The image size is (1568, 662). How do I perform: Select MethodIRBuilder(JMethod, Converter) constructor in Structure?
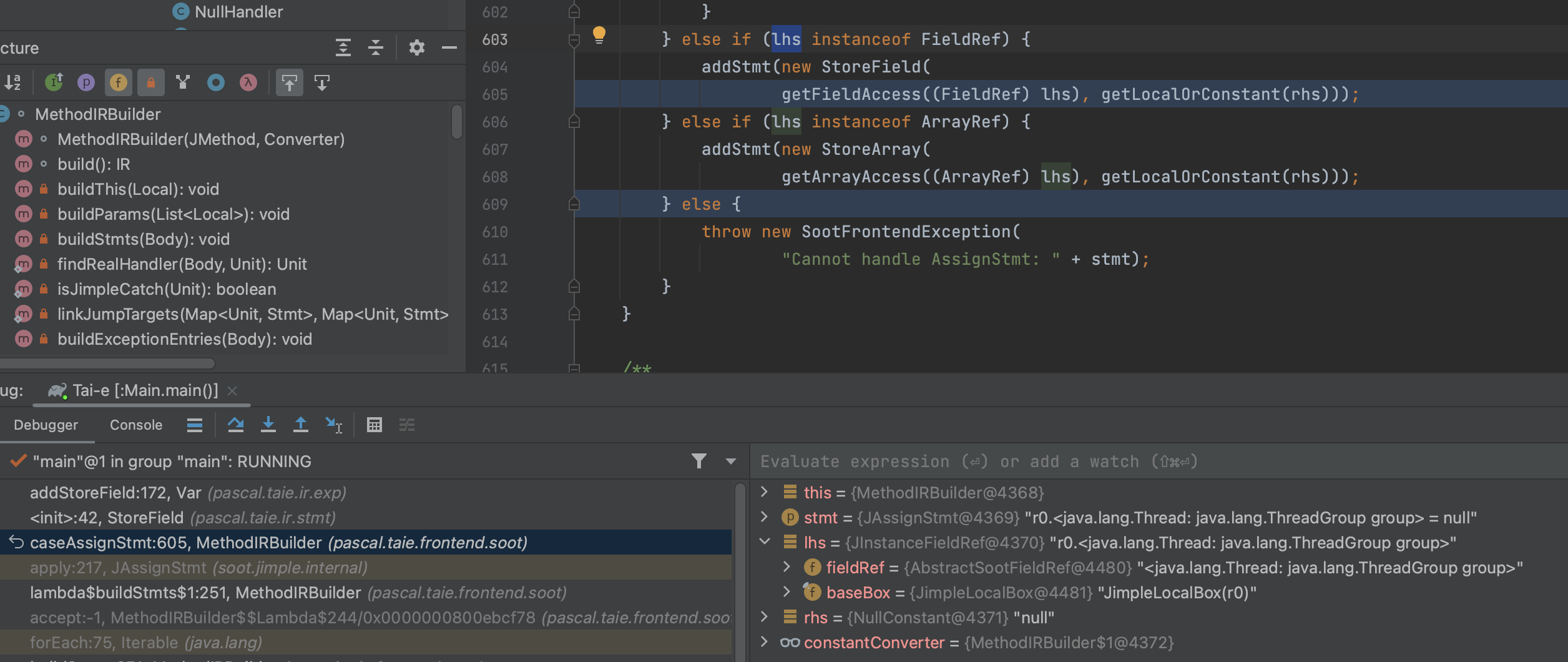201,139
